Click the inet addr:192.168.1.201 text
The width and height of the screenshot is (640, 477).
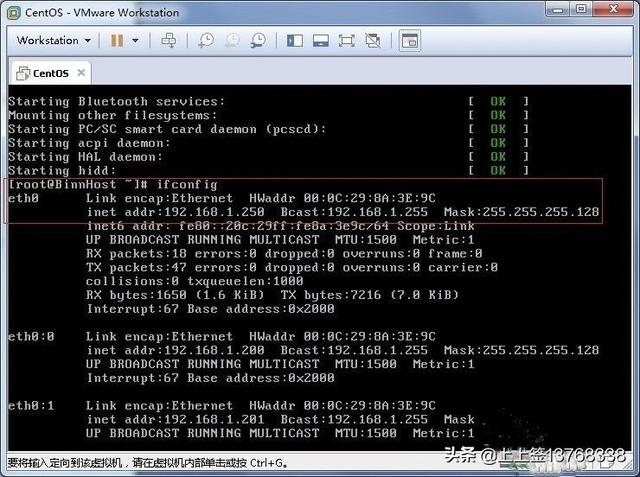click(176, 419)
